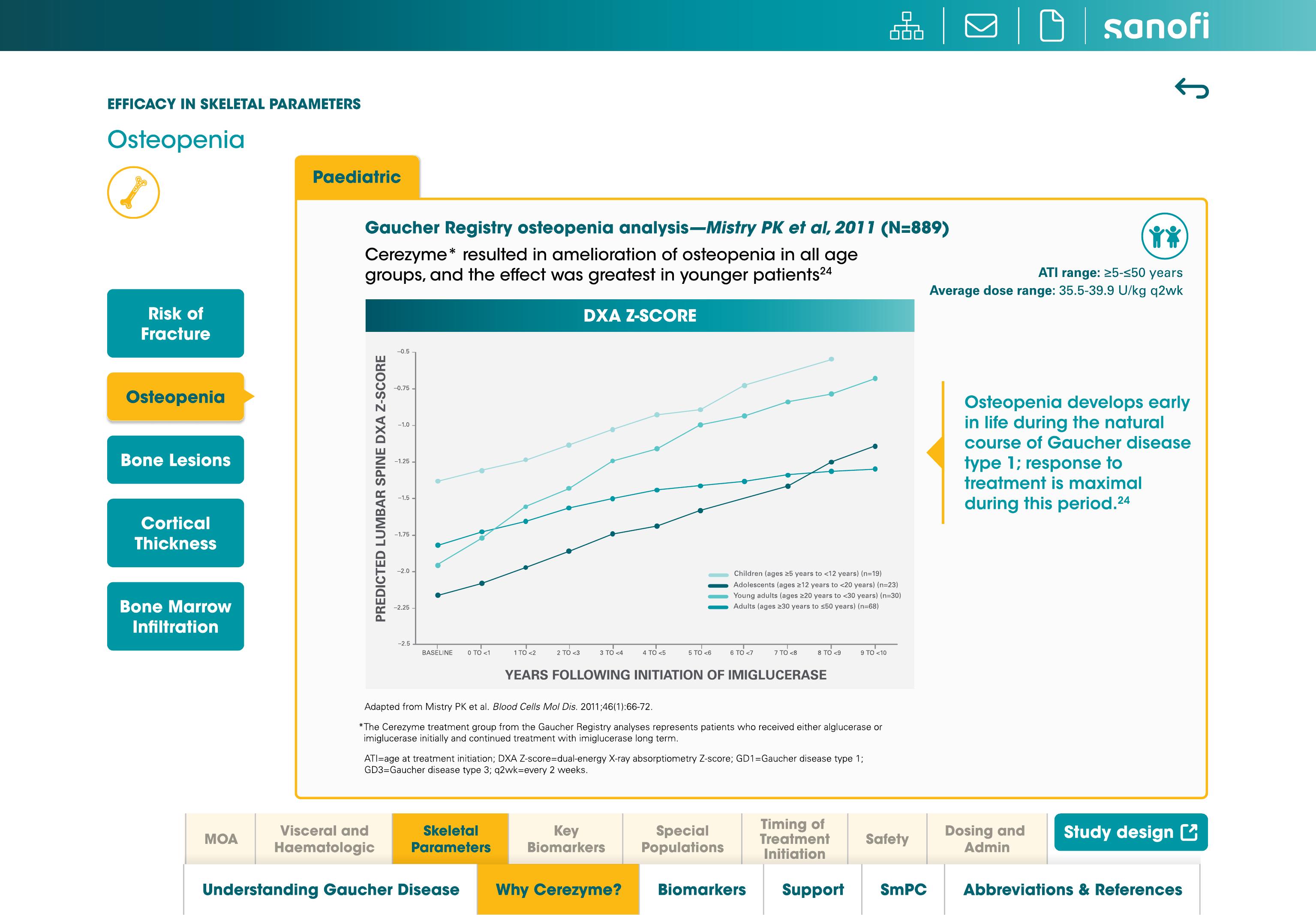Open SmPC menu item
This screenshot has width=1316, height=915.
point(903,889)
